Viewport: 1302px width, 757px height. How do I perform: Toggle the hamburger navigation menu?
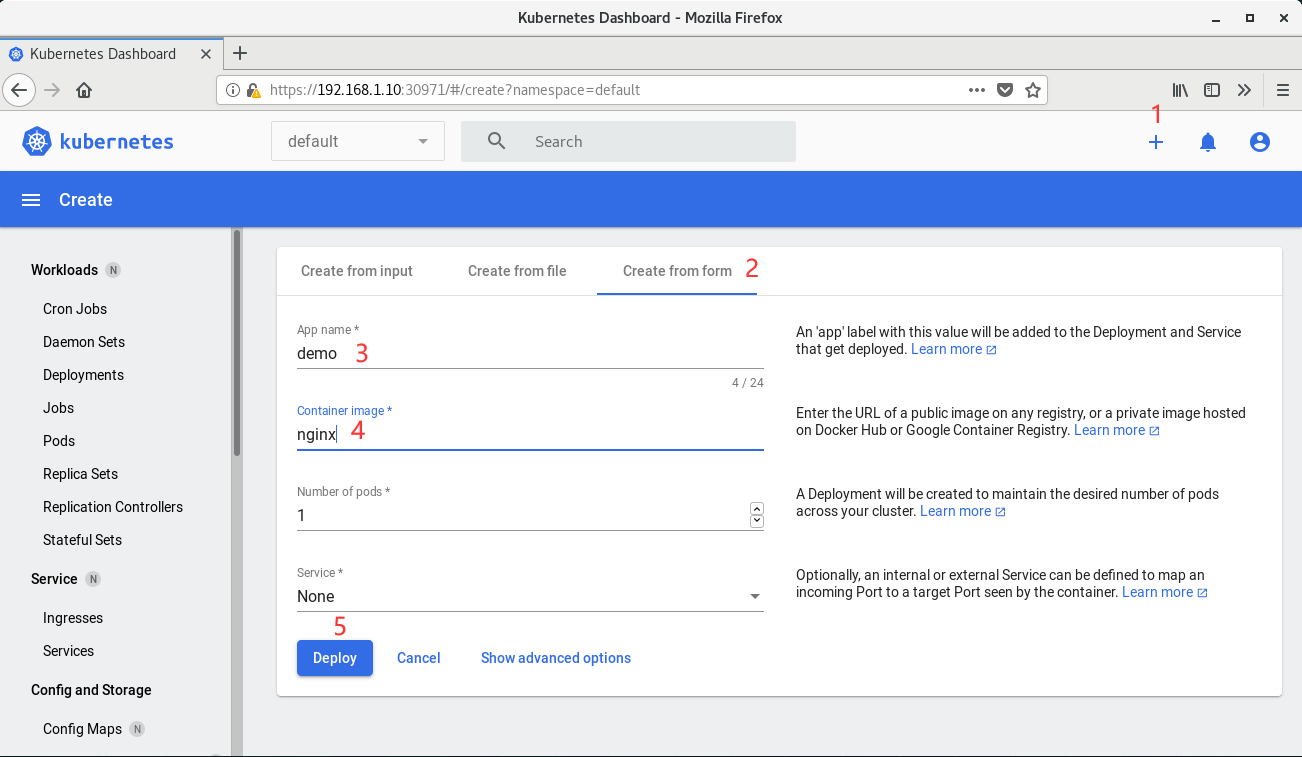click(x=31, y=200)
